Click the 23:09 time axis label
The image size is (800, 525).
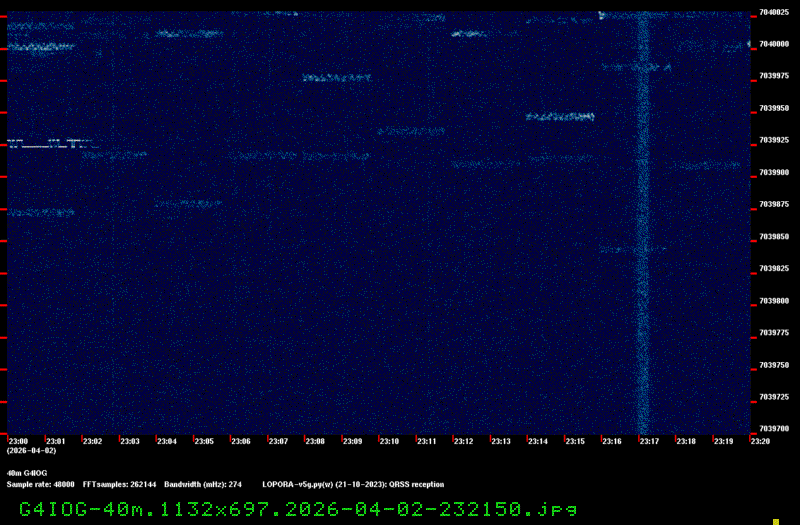tap(353, 441)
